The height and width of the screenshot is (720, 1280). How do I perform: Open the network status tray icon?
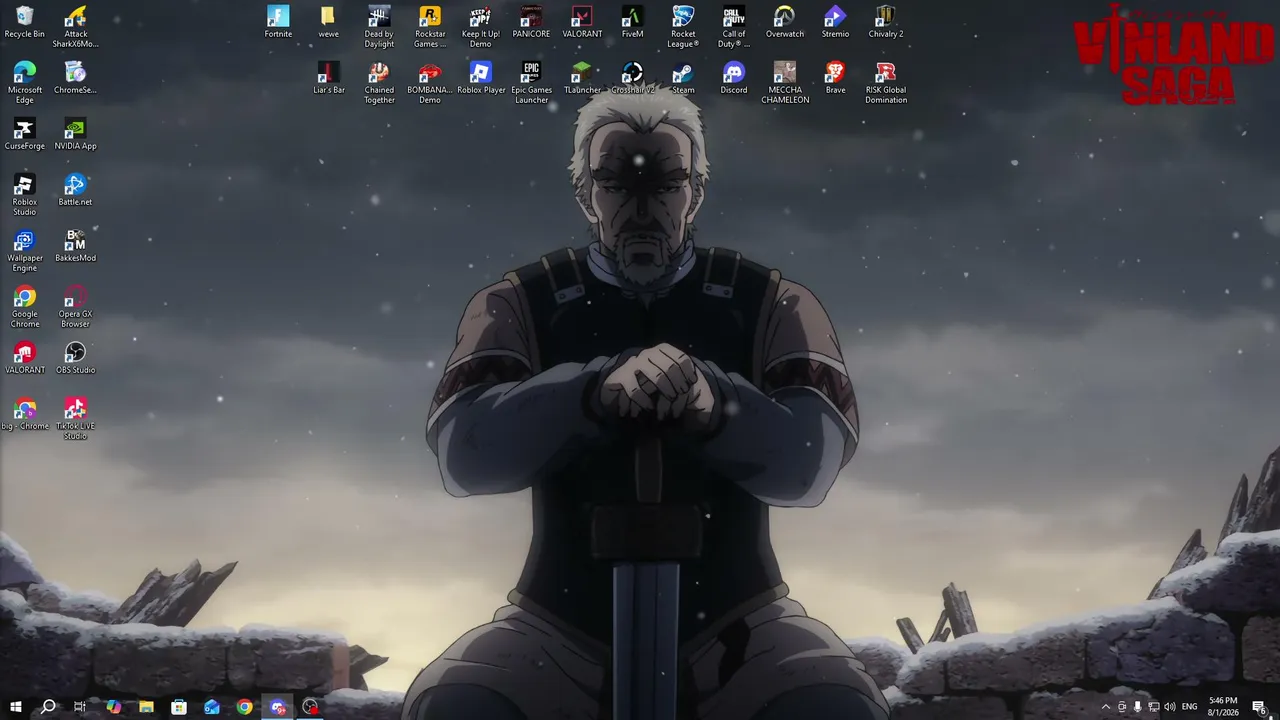pos(1153,707)
